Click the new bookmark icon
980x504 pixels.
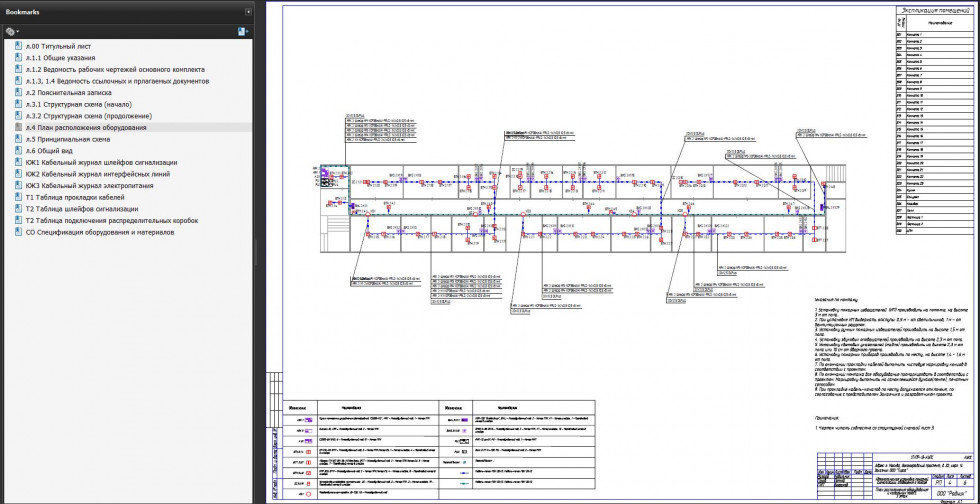243,32
